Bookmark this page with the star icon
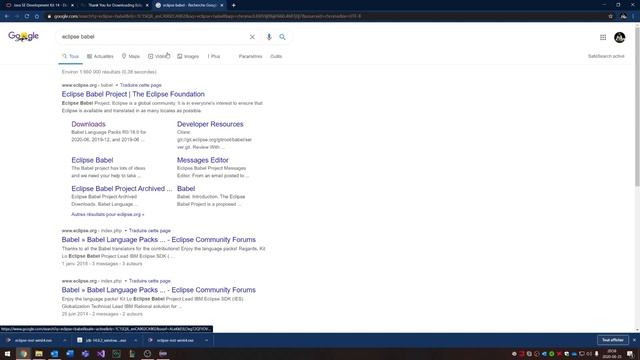Image resolution: width=640 pixels, height=360 pixels. coord(610,16)
